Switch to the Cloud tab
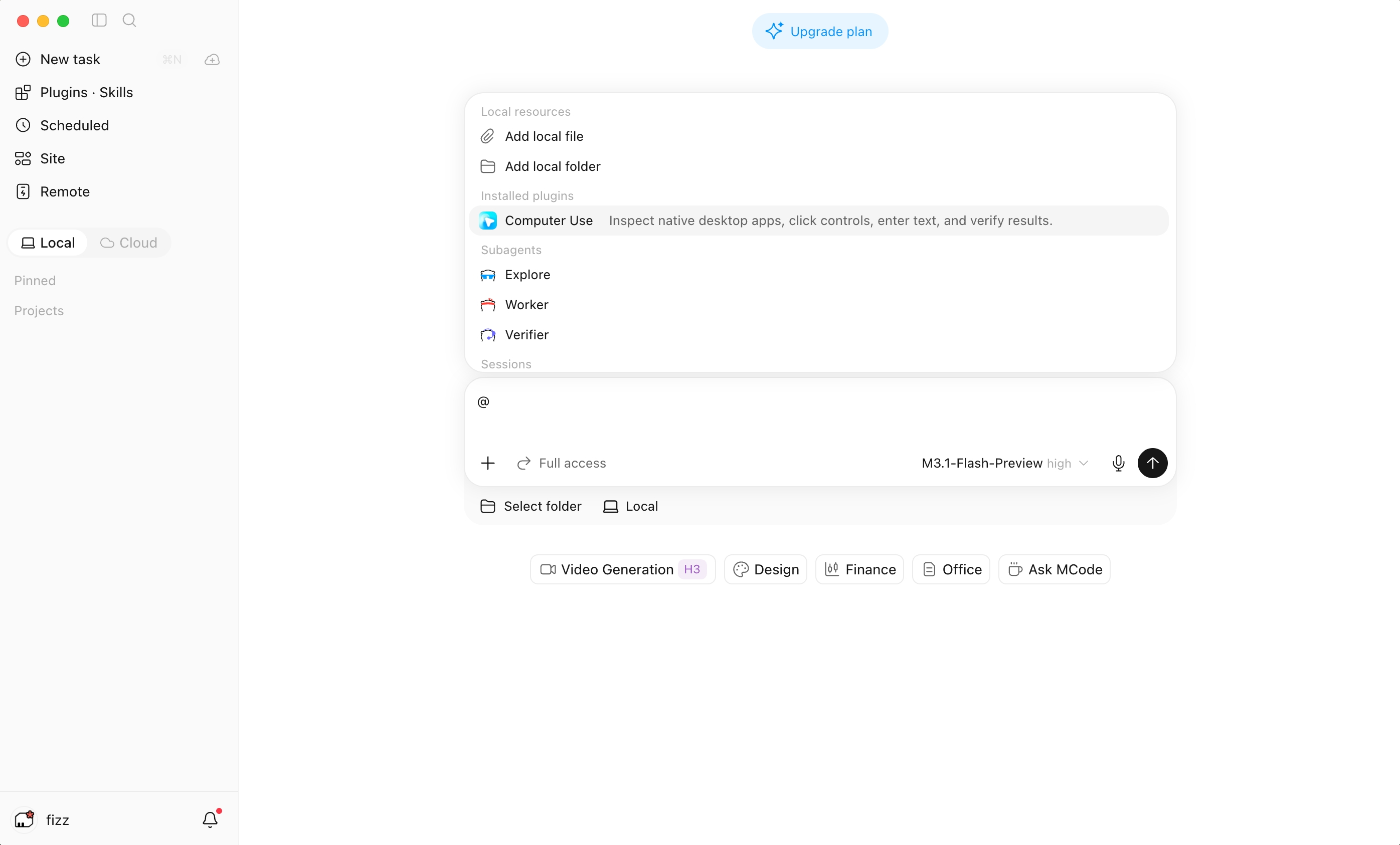The image size is (1400, 845). pyautogui.click(x=129, y=243)
